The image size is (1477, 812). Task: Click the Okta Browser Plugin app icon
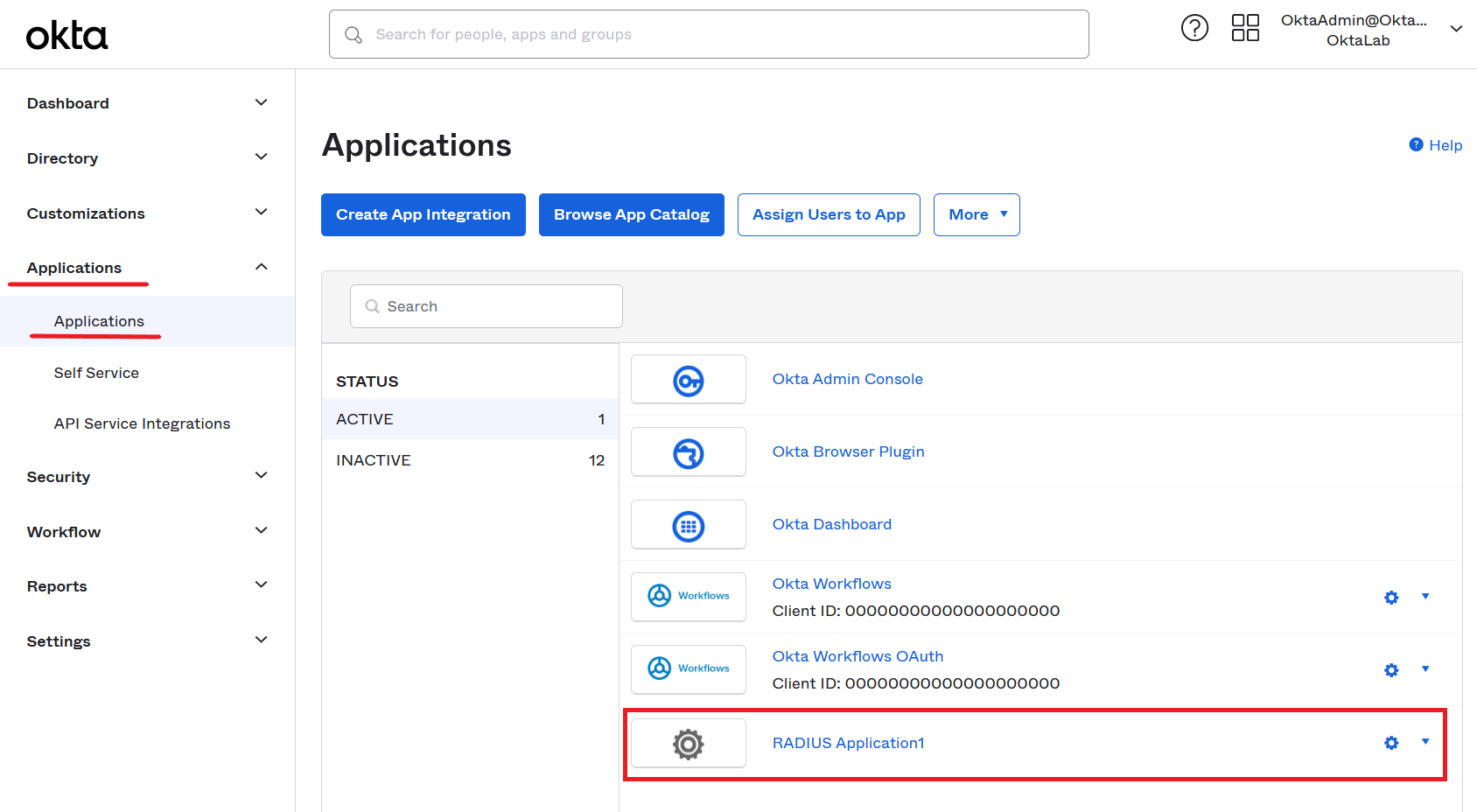click(x=689, y=452)
